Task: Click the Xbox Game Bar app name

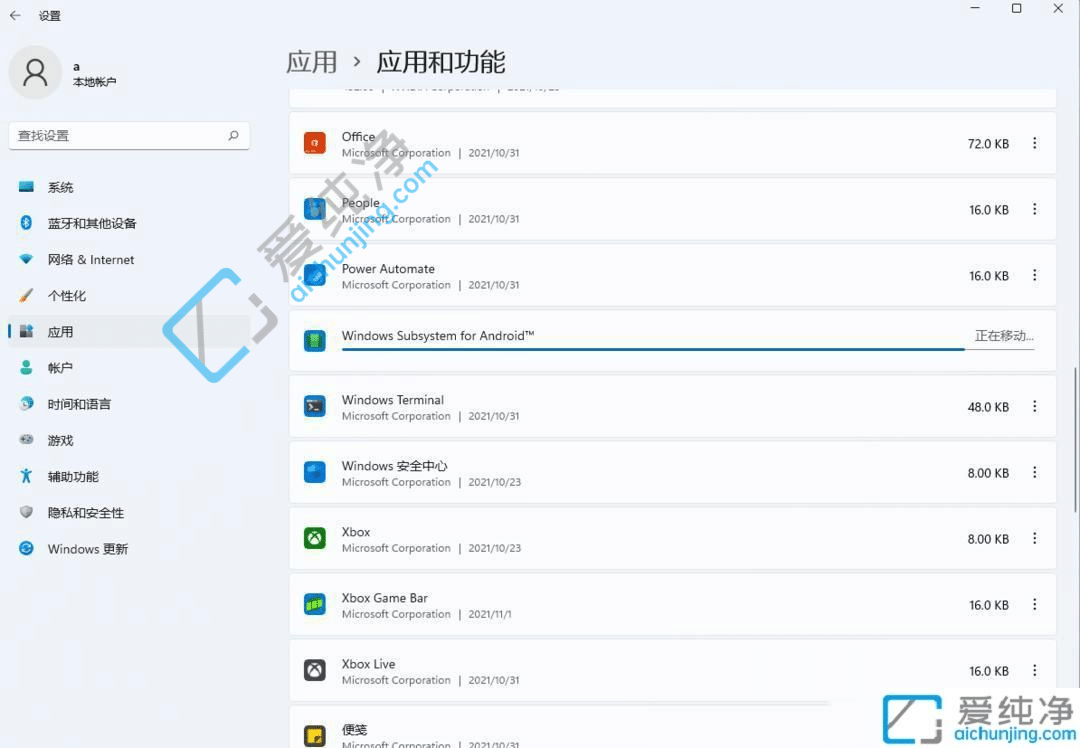Action: pyautogui.click(x=385, y=597)
